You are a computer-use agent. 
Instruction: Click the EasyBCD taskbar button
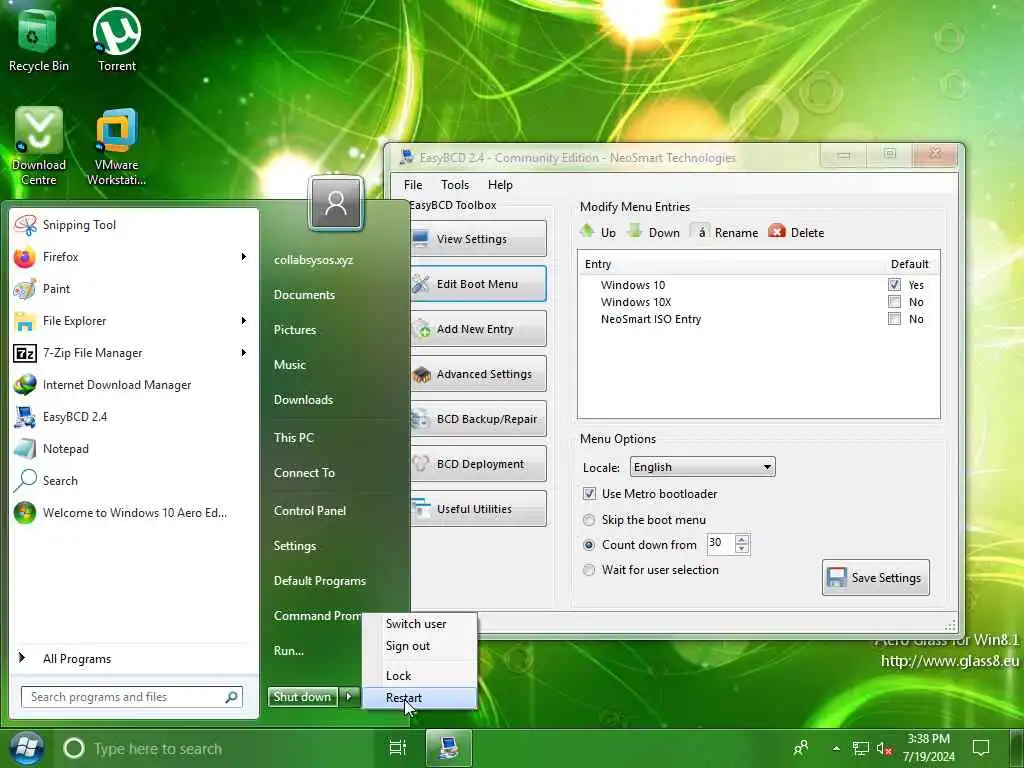449,748
